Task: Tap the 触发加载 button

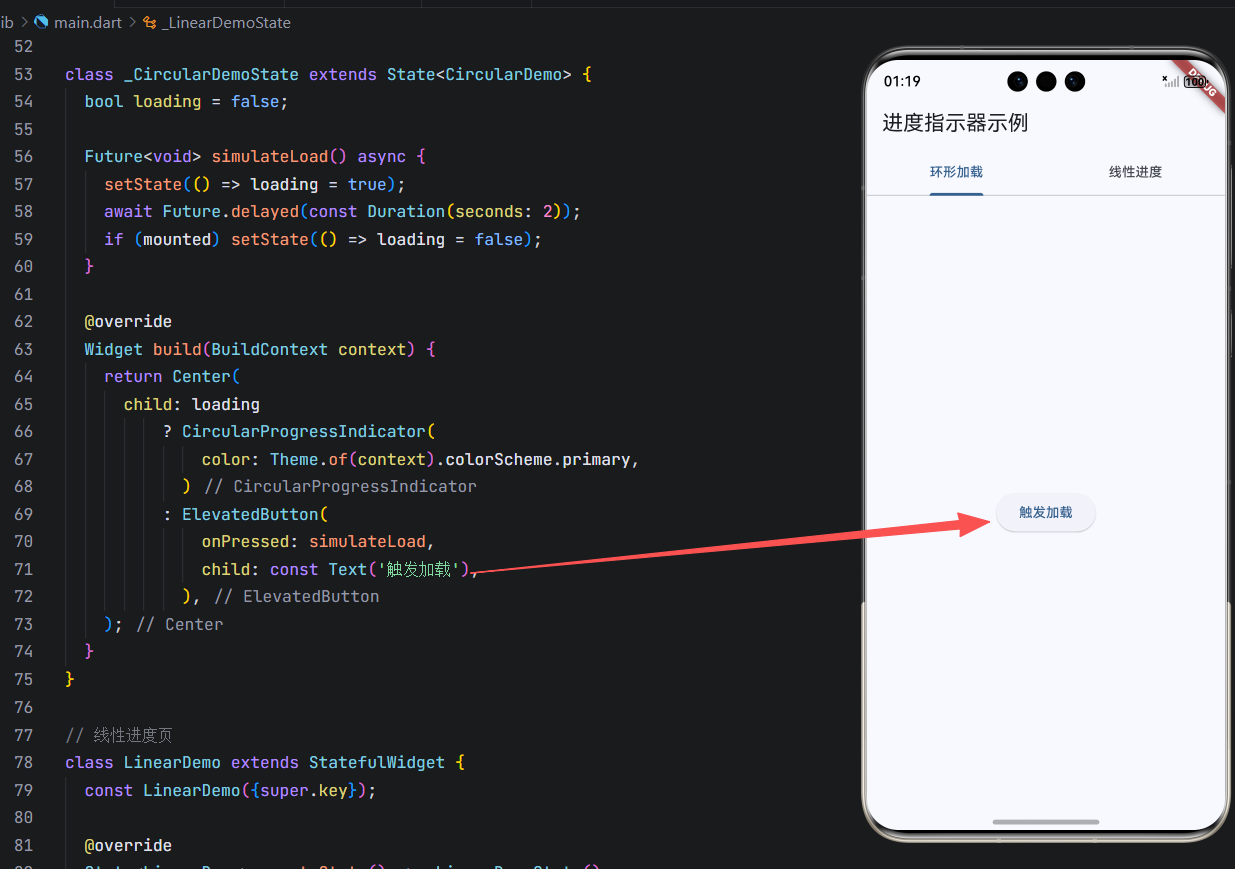Action: 1046,512
